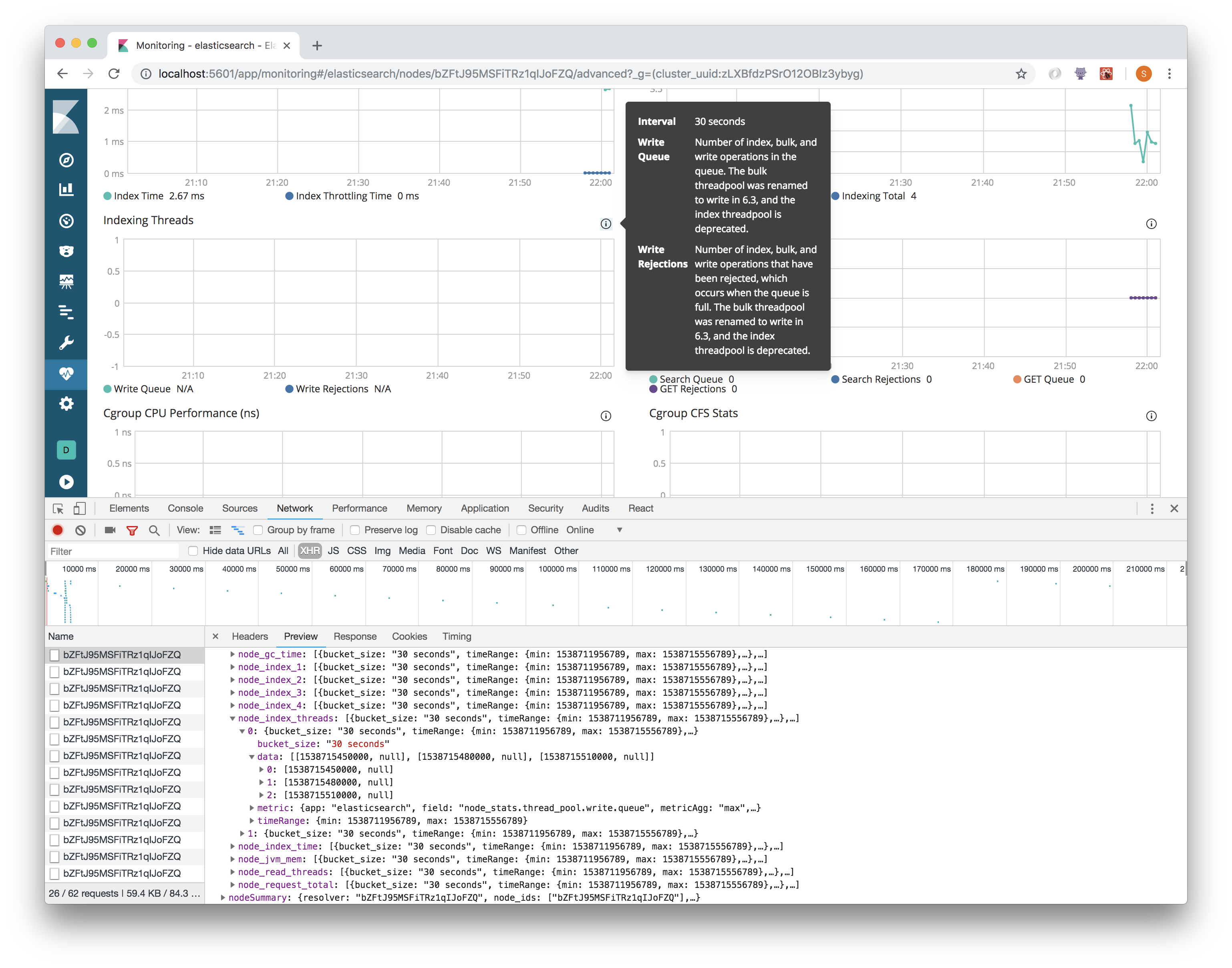Expand the node_jvm_mem entry
This screenshot has height=968, width=1232.
232,860
